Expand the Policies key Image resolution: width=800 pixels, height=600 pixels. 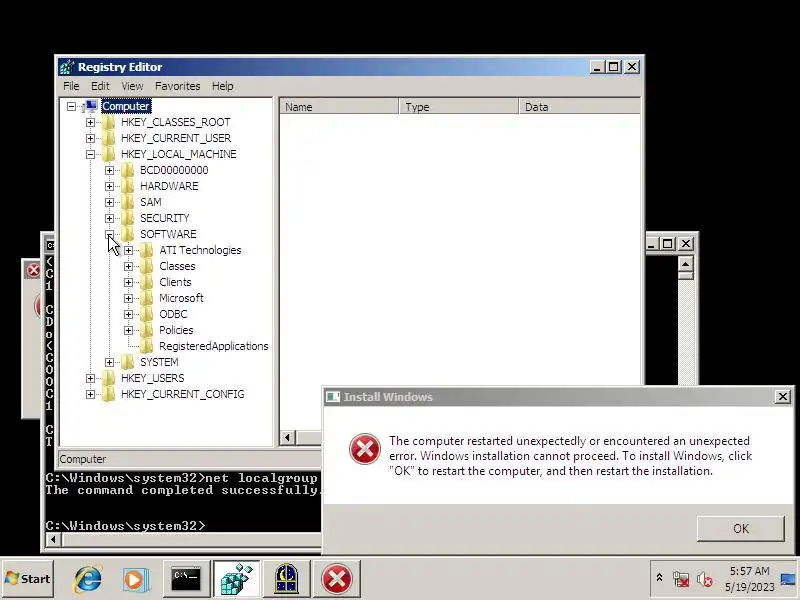(x=129, y=330)
